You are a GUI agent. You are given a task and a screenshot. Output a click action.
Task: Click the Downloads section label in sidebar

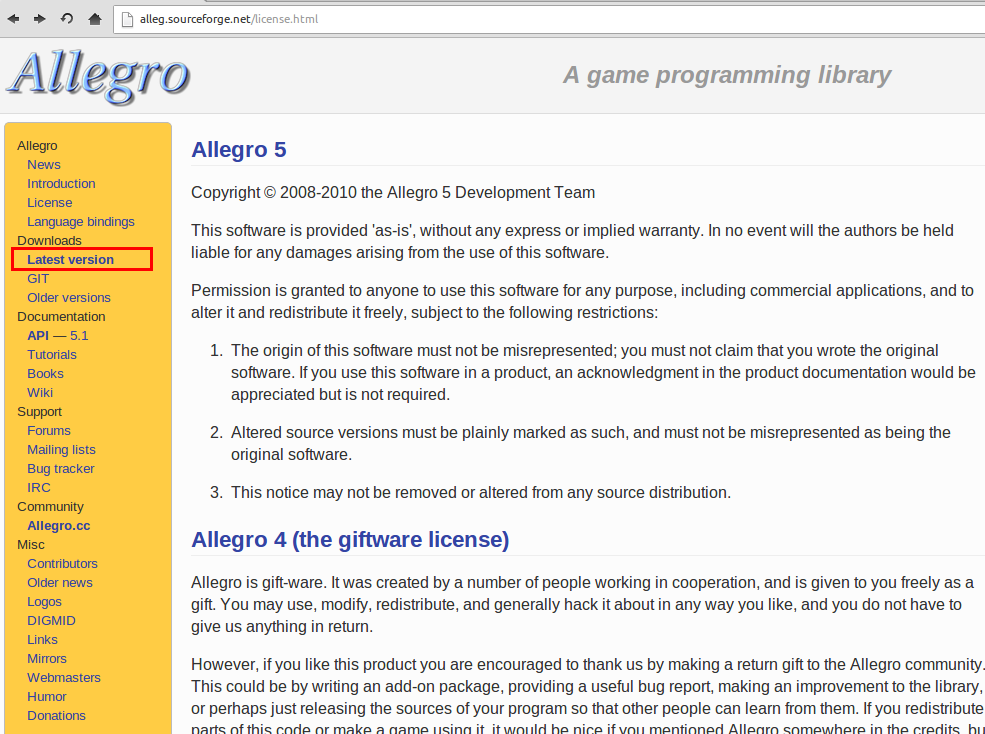pyautogui.click(x=49, y=241)
